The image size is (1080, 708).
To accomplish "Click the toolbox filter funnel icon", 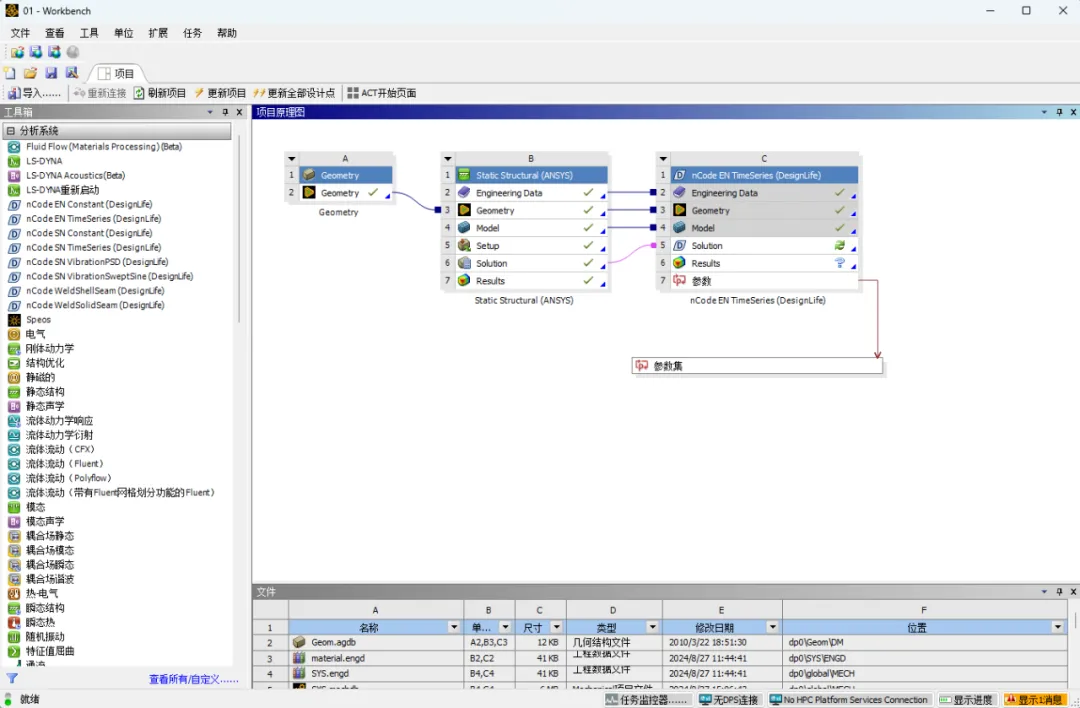I will tap(12, 679).
